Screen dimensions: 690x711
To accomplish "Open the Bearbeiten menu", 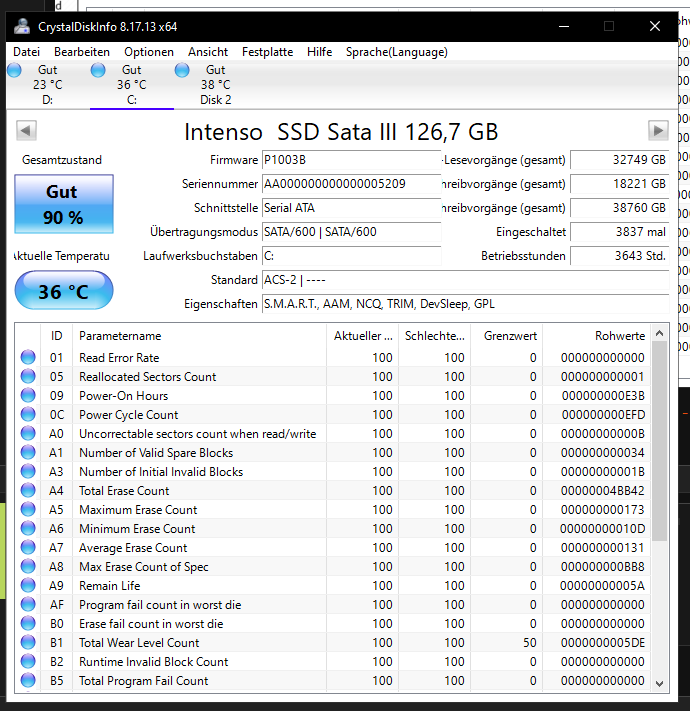I will pyautogui.click(x=82, y=52).
